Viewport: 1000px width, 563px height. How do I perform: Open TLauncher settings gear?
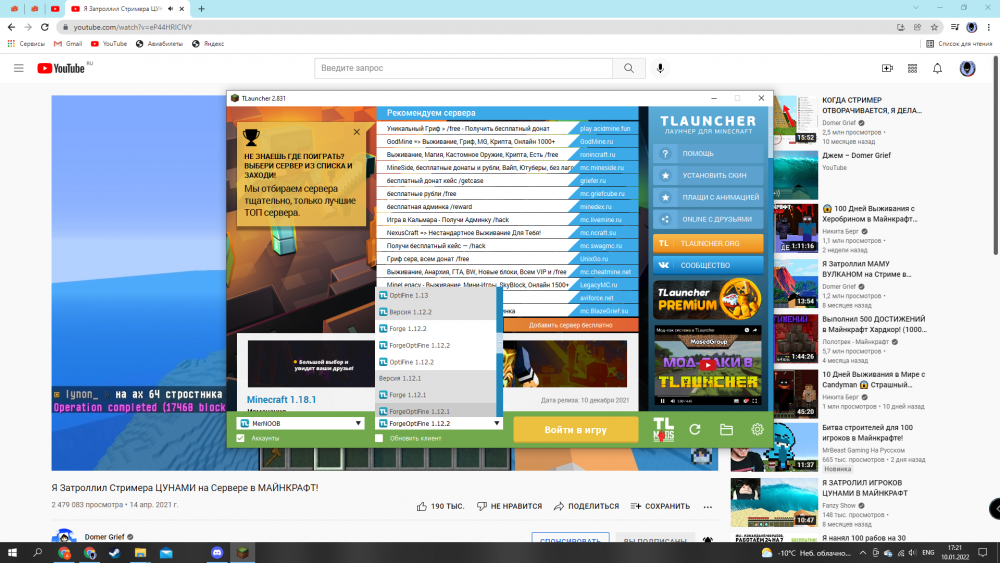coord(757,430)
